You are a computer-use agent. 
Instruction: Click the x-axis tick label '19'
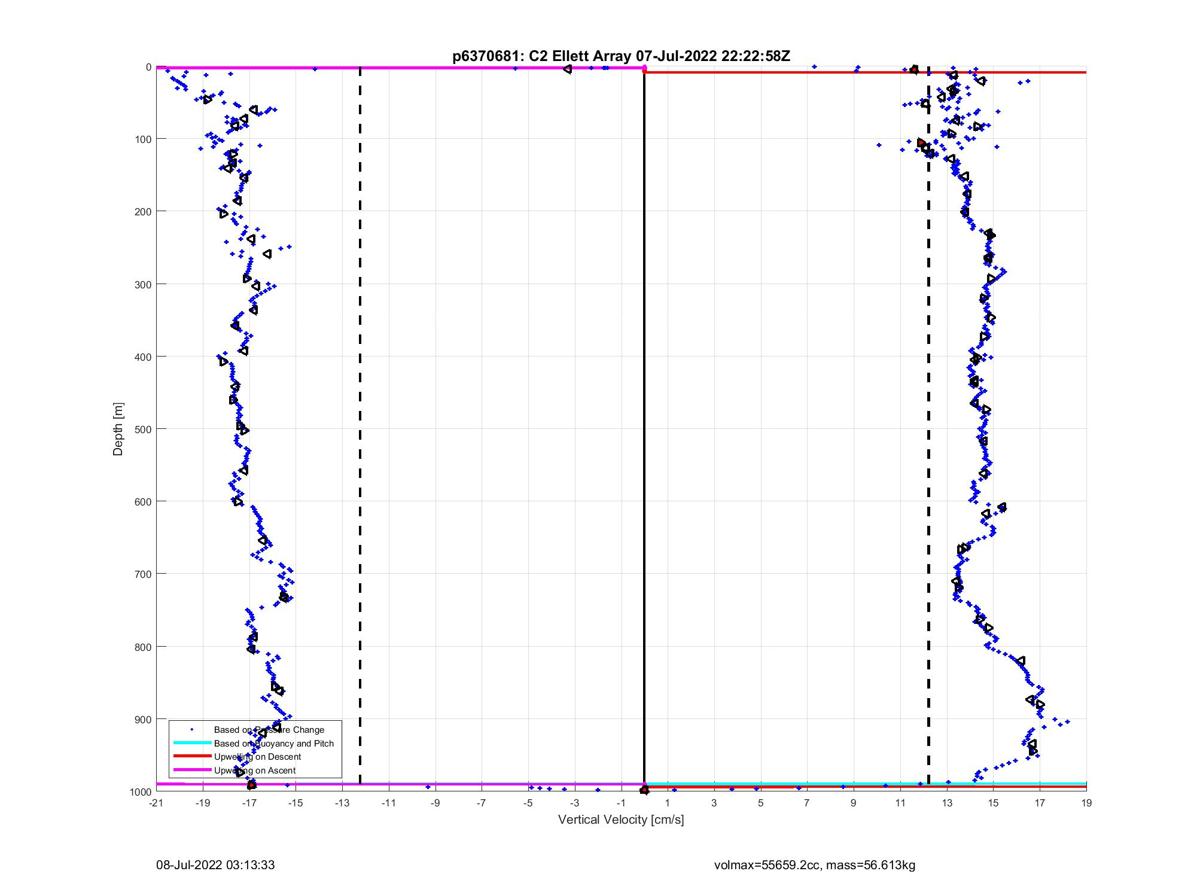[x=1086, y=803]
